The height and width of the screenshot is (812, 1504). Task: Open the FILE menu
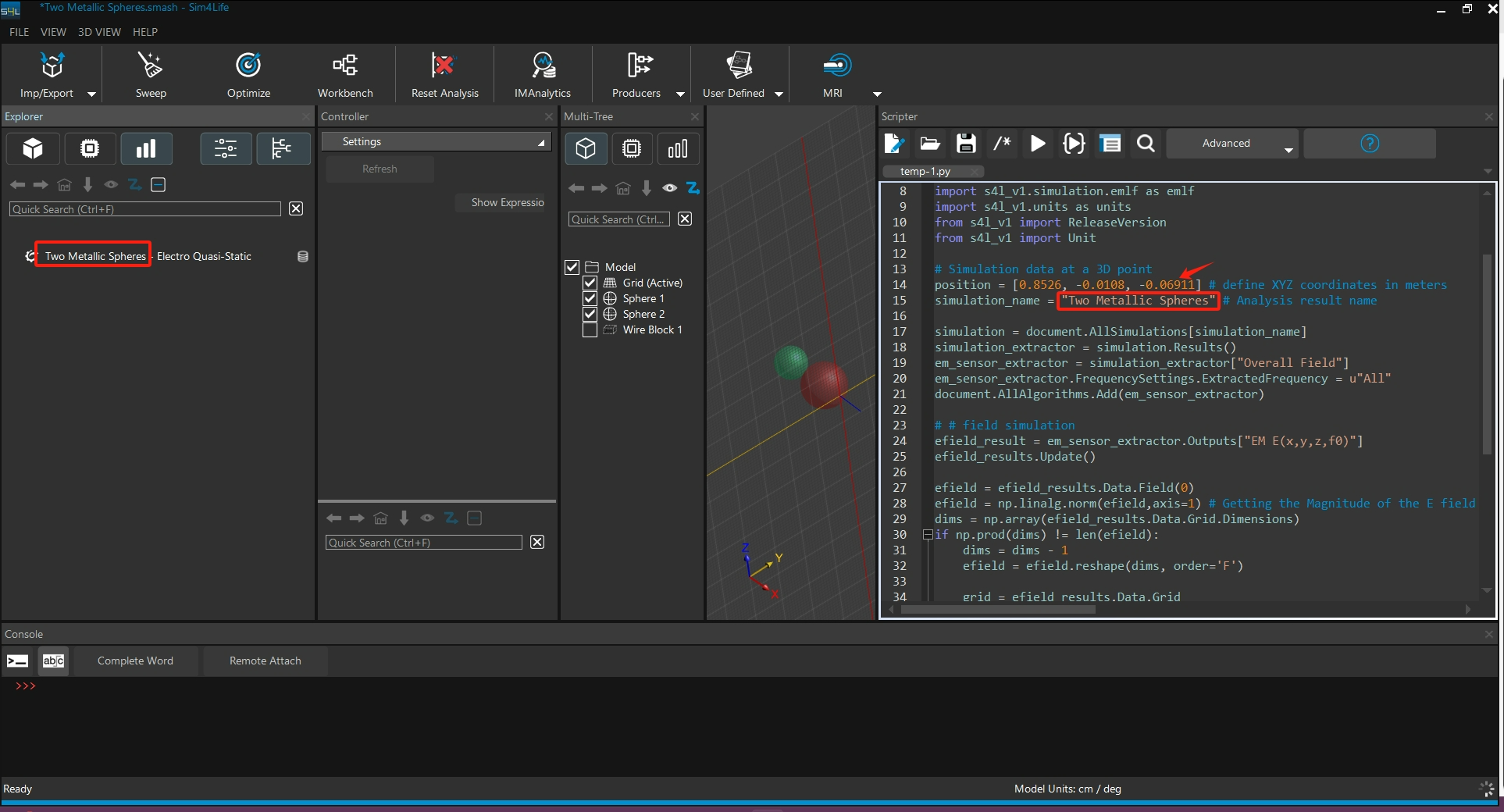(x=19, y=32)
